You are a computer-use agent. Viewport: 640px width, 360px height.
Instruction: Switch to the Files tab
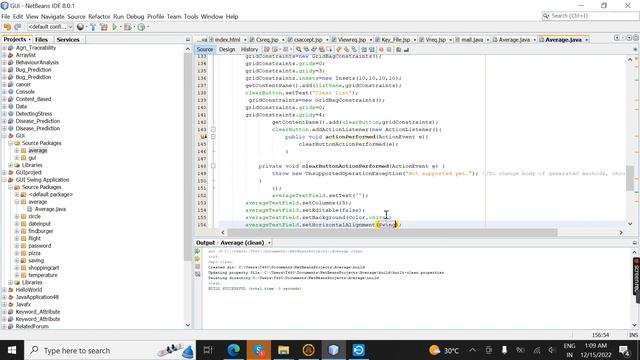(41, 40)
